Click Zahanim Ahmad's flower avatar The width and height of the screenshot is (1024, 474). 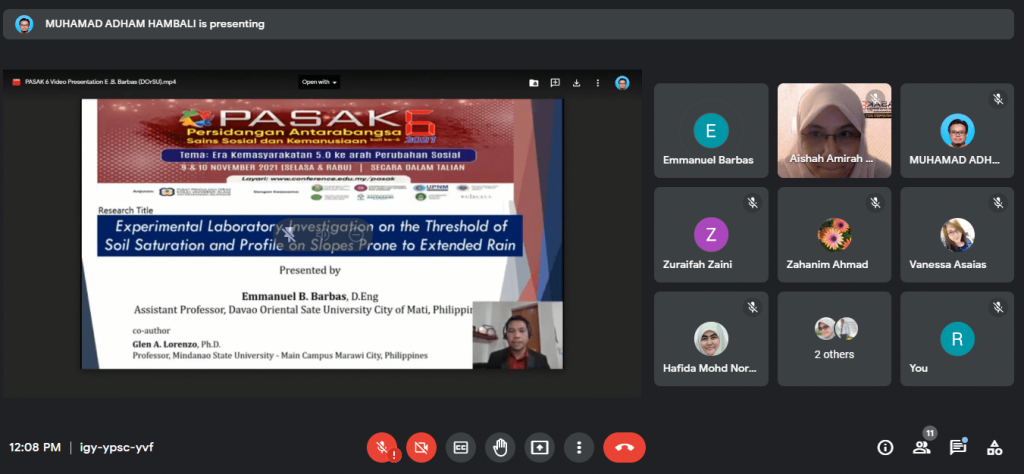point(834,234)
